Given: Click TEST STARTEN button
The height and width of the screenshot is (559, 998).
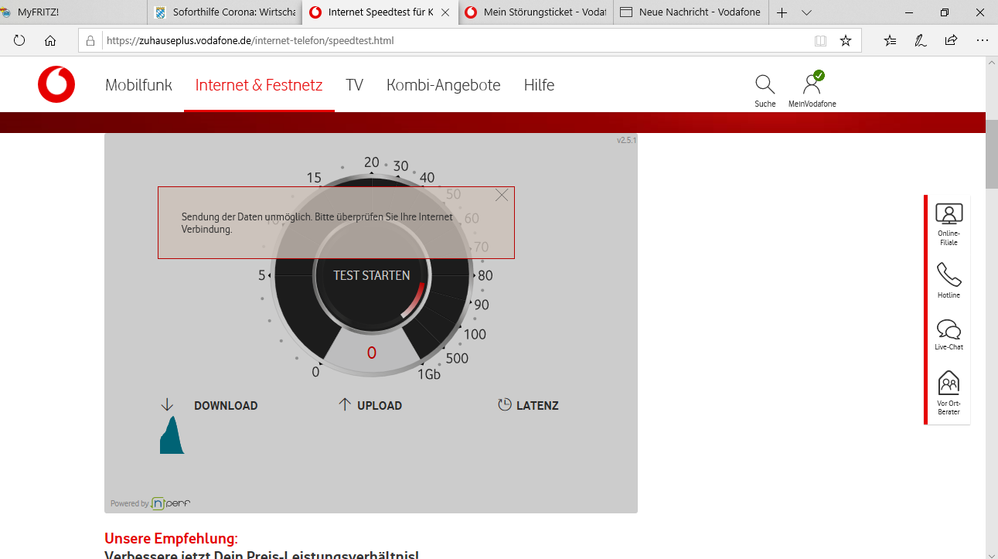Looking at the screenshot, I should [372, 276].
